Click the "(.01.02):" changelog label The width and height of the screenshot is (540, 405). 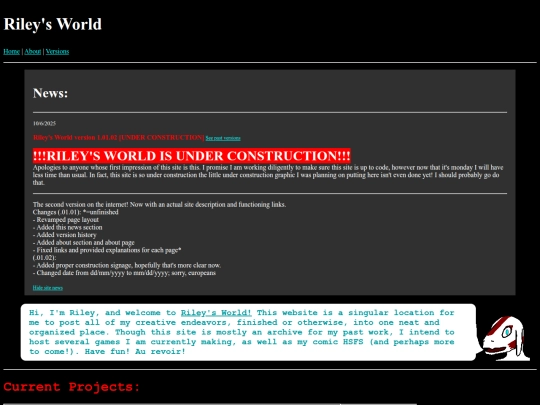click(x=44, y=258)
